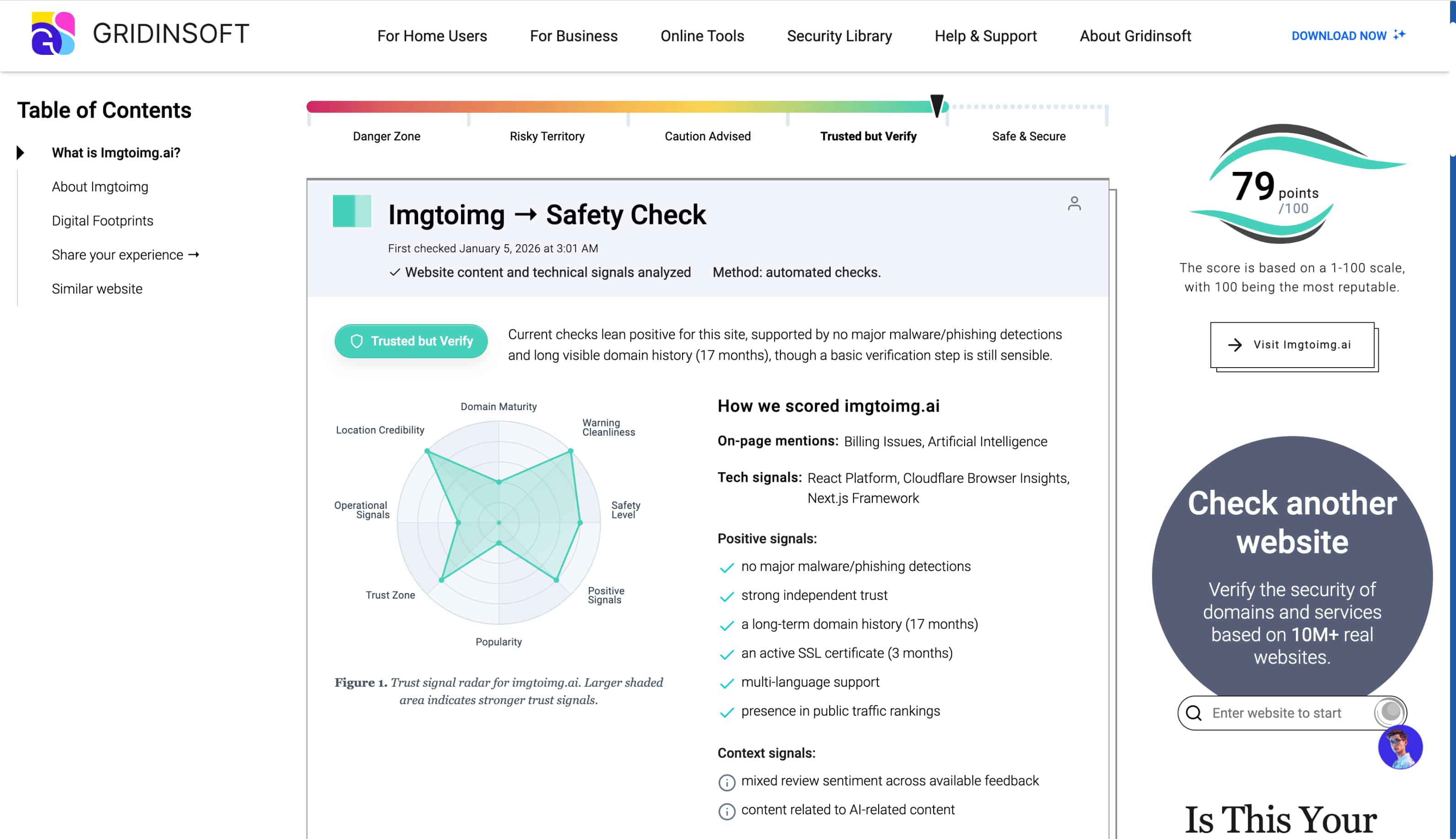Click the Gridinsoft logo icon
1456x839 pixels.
pos(53,33)
